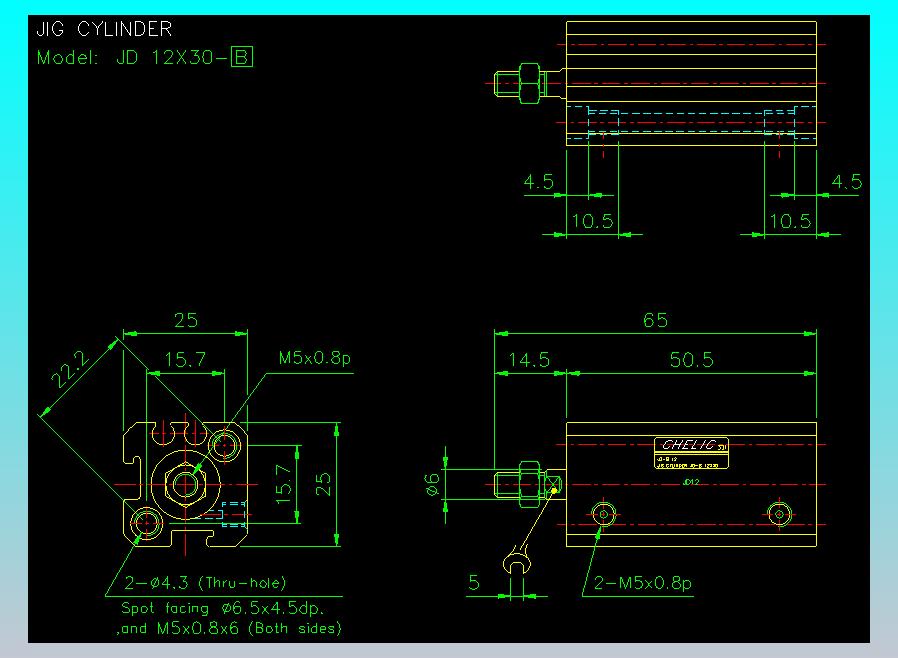Click the boxed B in model name
This screenshot has width=898, height=658.
point(242,57)
